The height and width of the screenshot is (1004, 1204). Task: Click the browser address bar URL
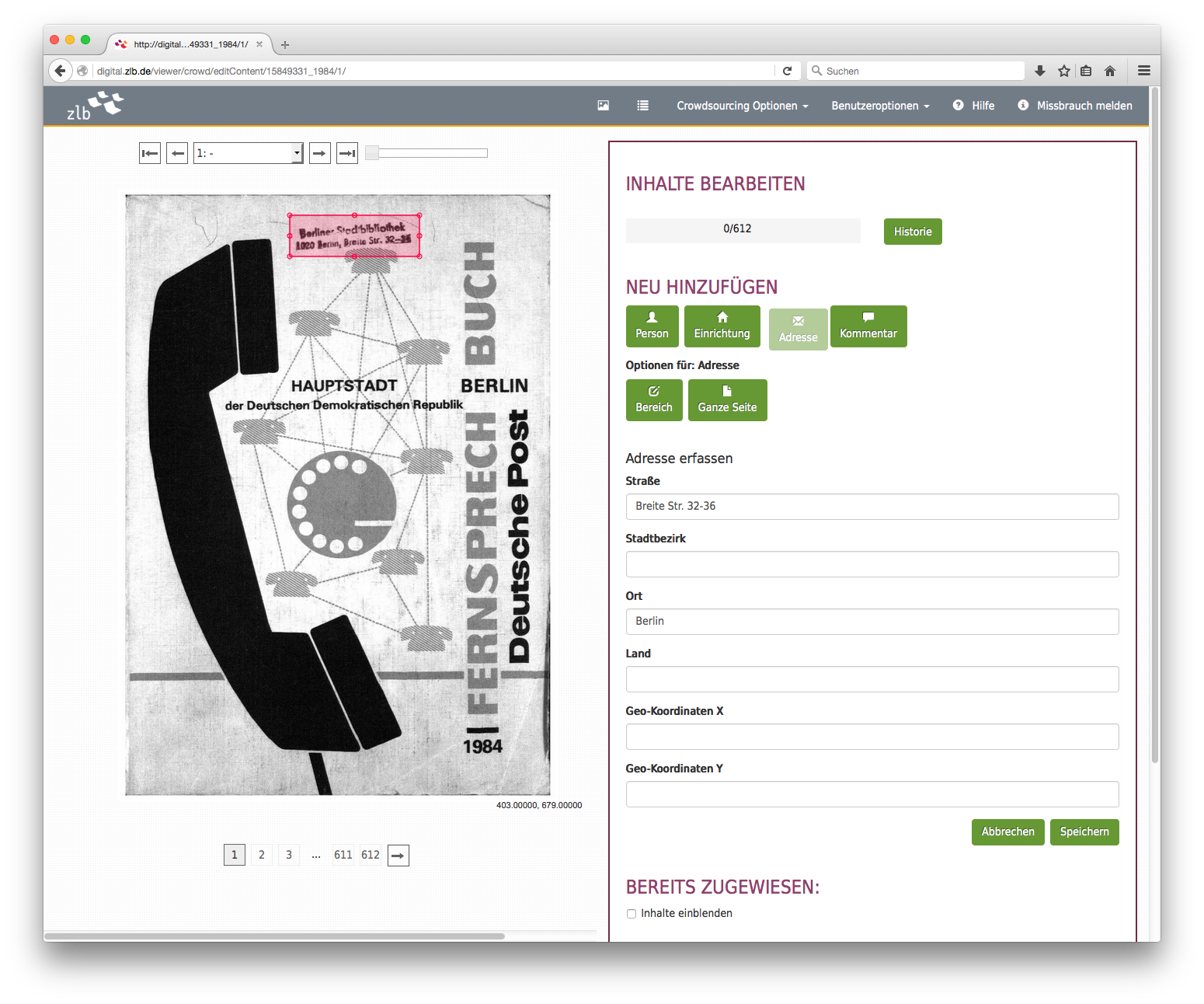[221, 71]
